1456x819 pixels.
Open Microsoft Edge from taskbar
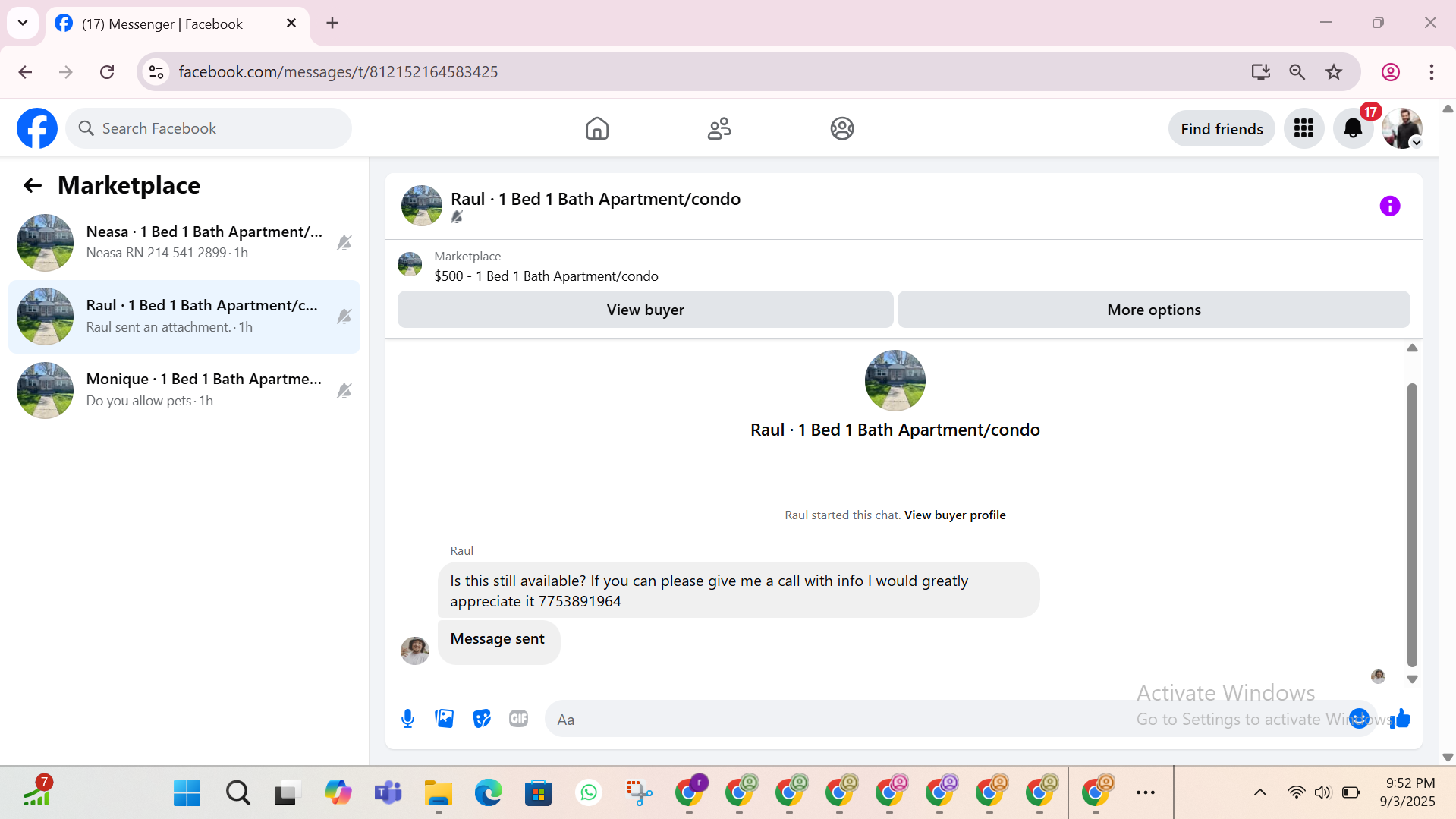coord(488,793)
